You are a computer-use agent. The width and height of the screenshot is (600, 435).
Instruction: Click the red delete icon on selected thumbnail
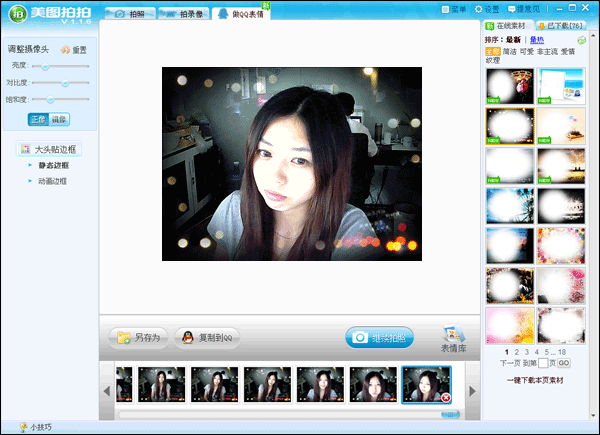click(446, 398)
